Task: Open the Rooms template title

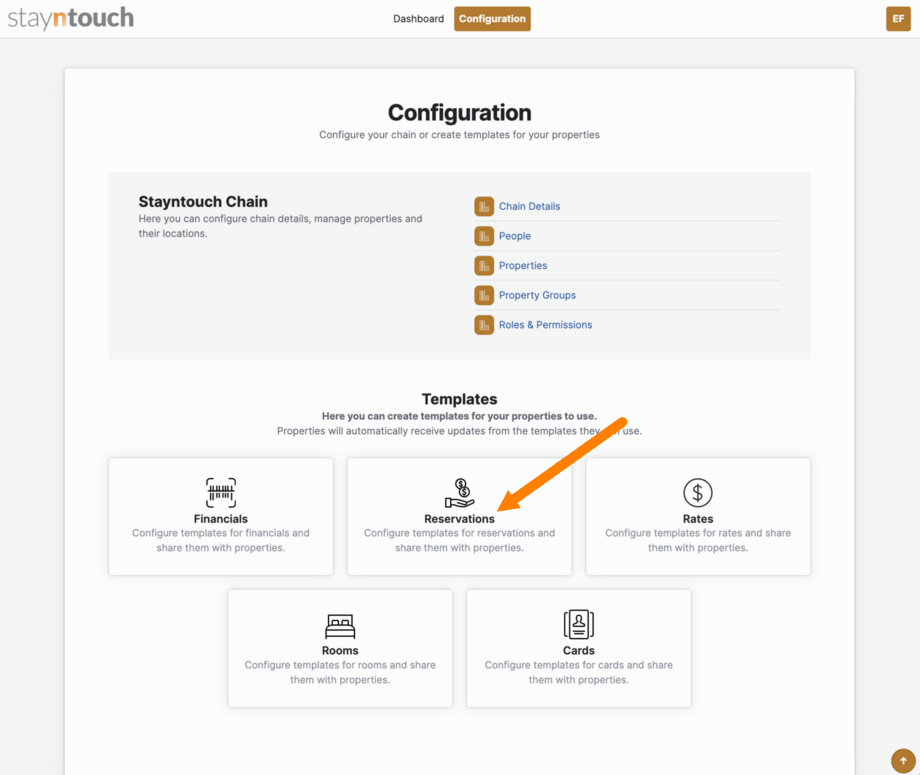Action: tap(340, 651)
